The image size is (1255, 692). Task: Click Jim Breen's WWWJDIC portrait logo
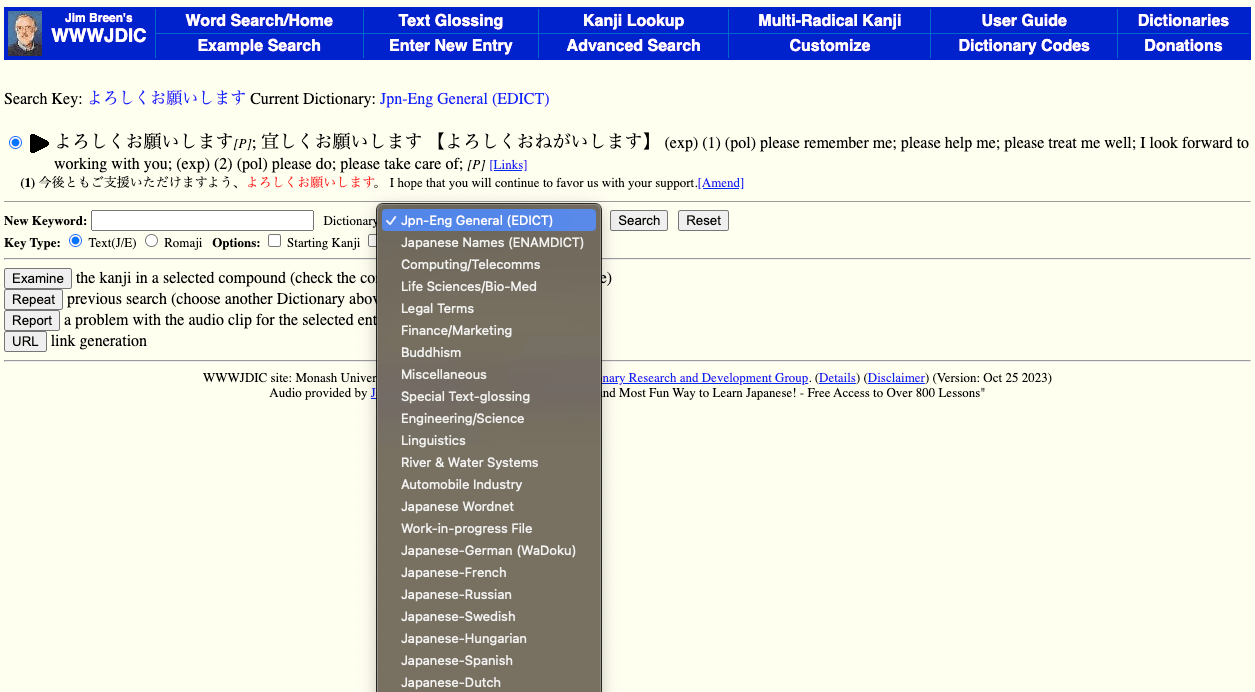pyautogui.click(x=25, y=32)
